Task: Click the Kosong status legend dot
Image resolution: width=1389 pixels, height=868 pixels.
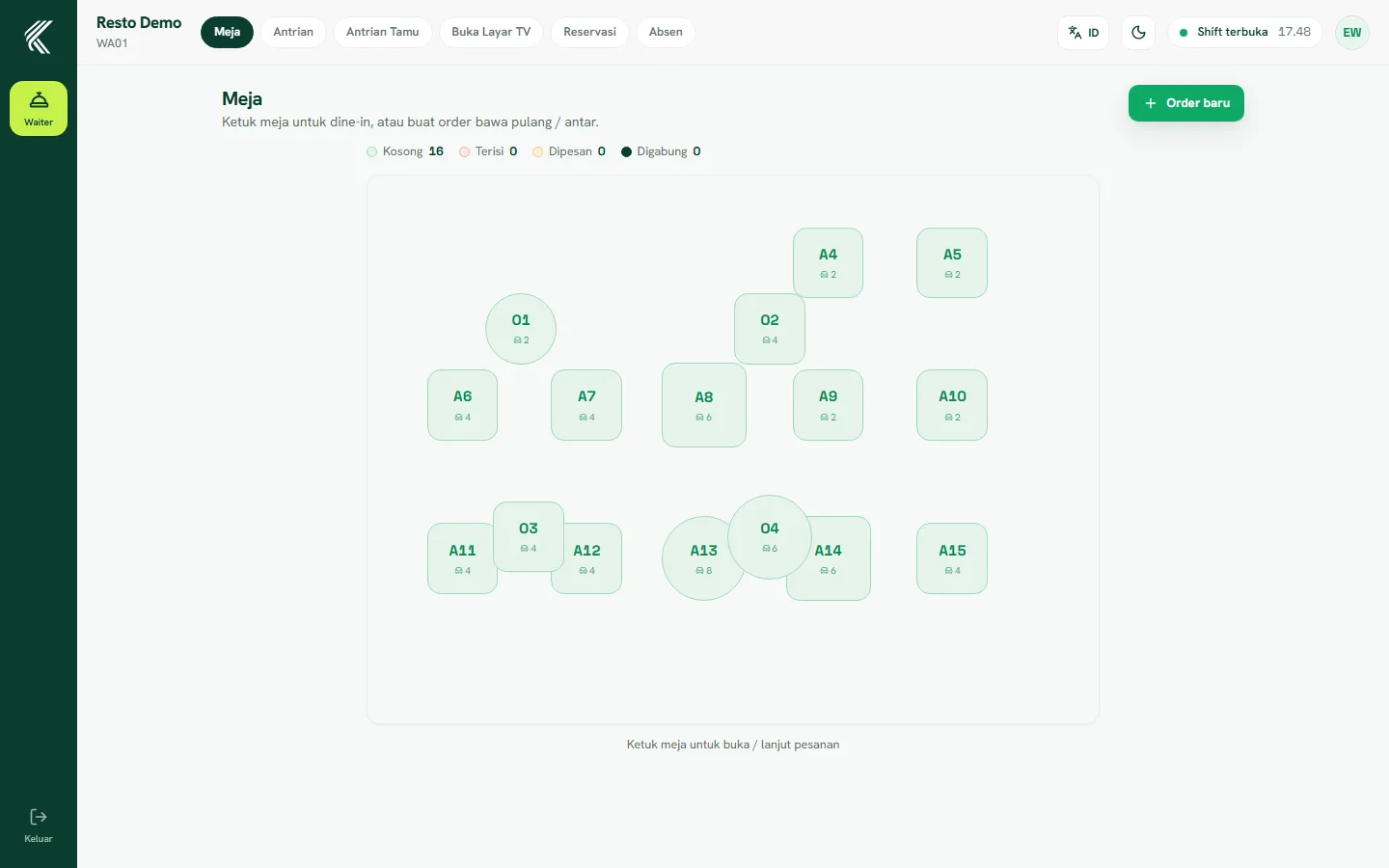Action: click(372, 151)
